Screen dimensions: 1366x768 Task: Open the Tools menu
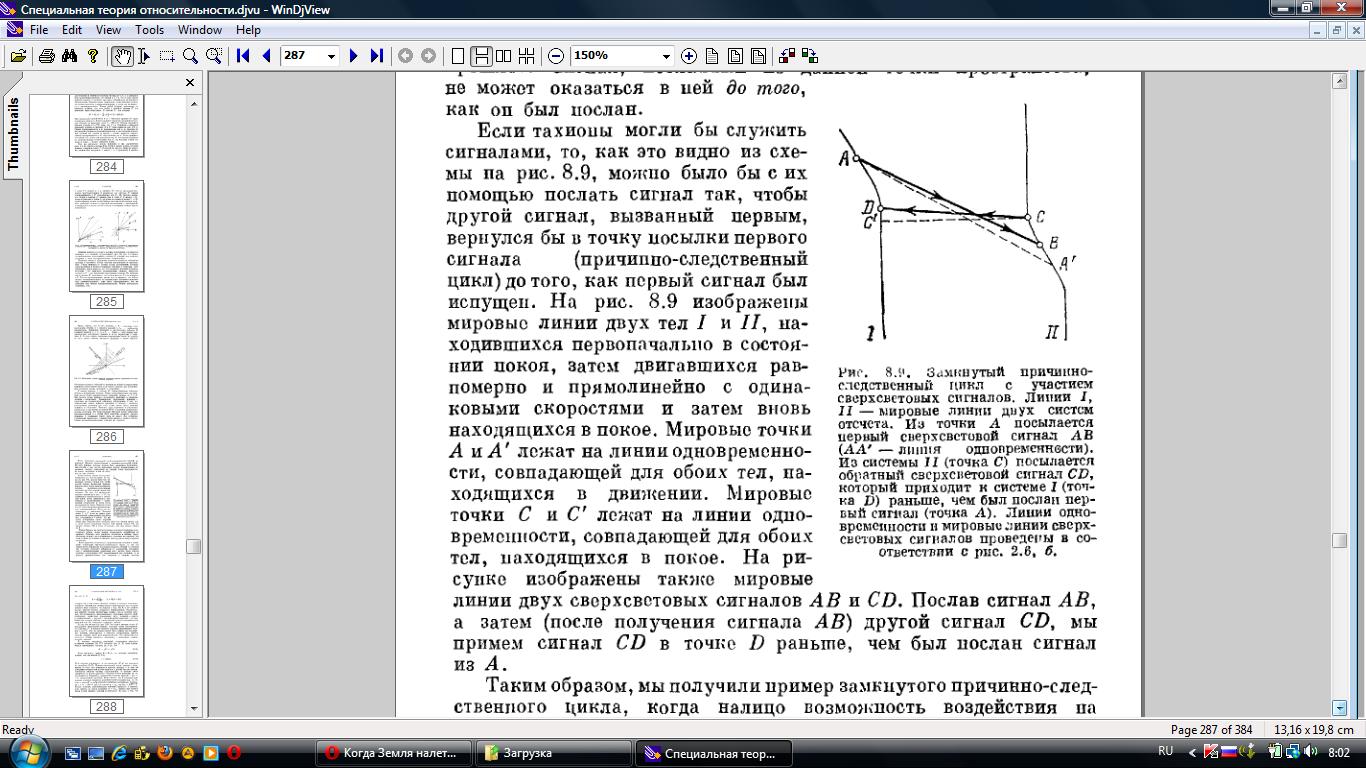149,30
